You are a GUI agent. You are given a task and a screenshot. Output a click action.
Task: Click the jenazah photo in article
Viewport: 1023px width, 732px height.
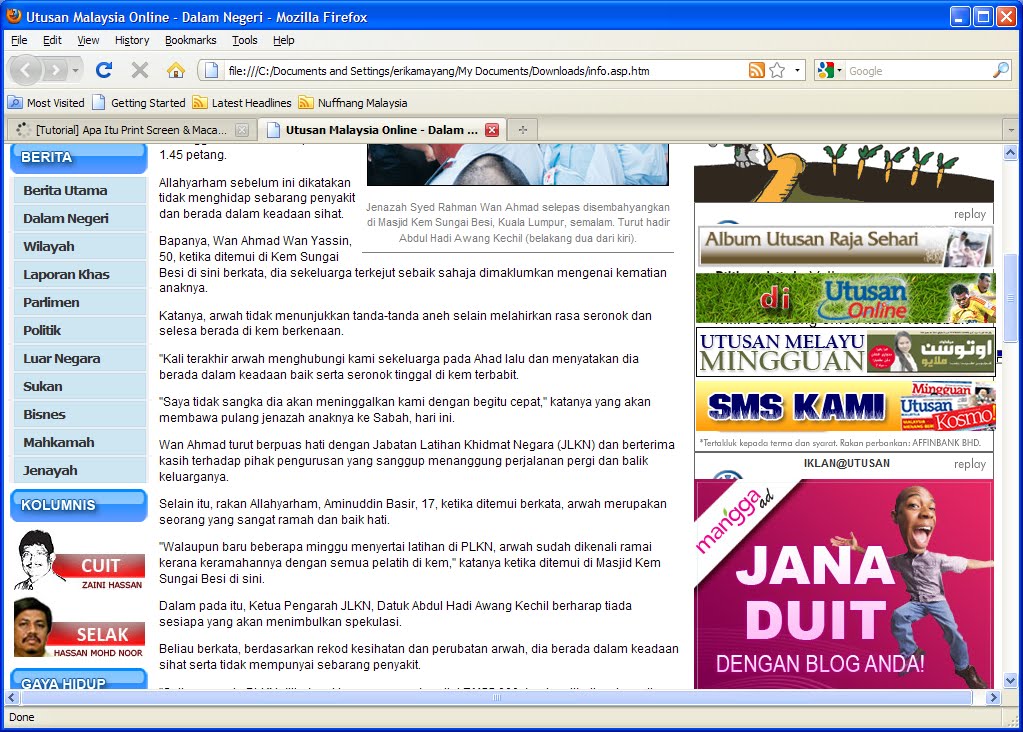point(518,164)
